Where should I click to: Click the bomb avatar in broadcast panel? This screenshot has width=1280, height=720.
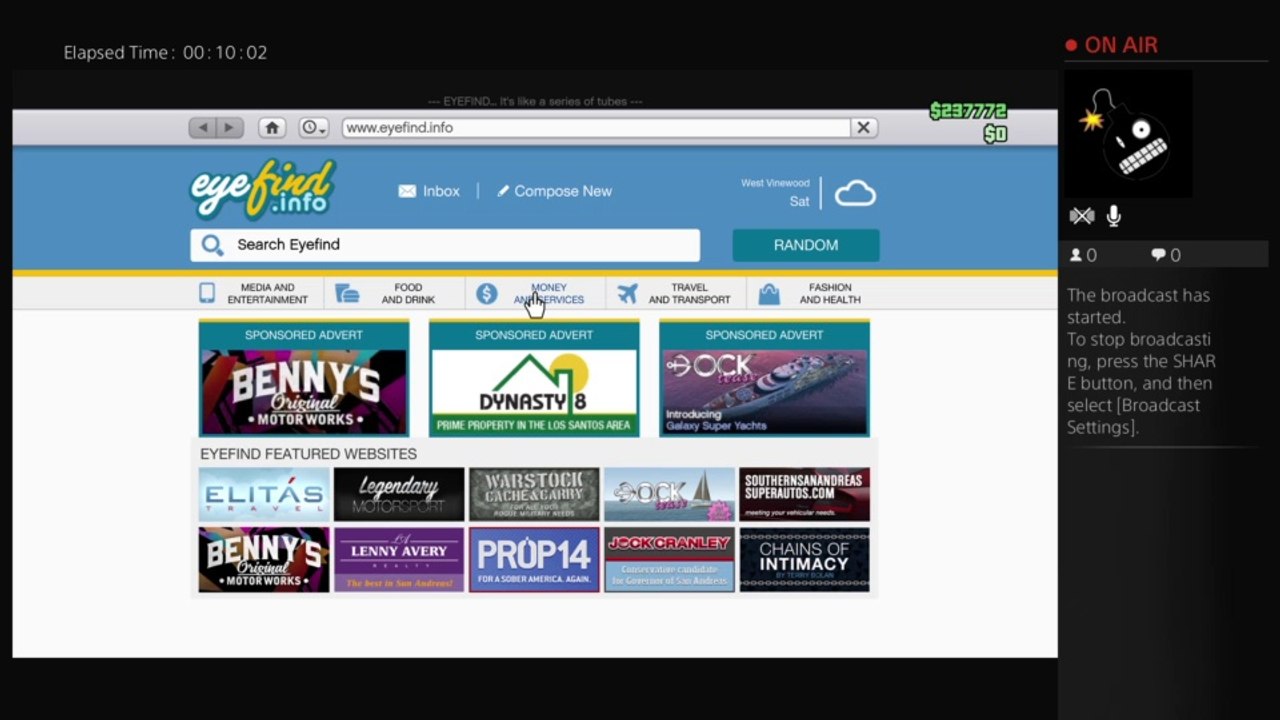coord(1128,134)
